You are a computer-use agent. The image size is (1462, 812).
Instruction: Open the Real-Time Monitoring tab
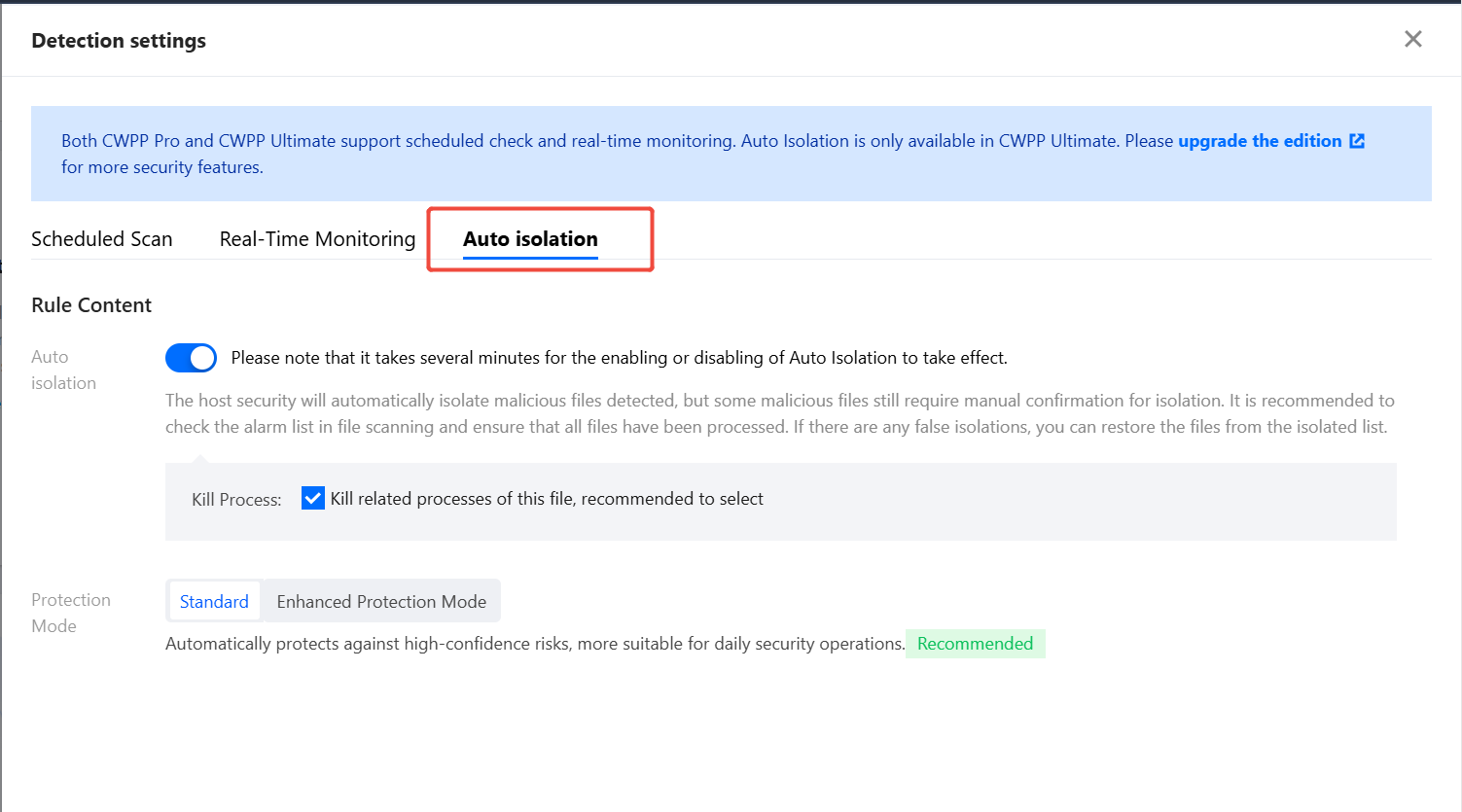pos(317,239)
